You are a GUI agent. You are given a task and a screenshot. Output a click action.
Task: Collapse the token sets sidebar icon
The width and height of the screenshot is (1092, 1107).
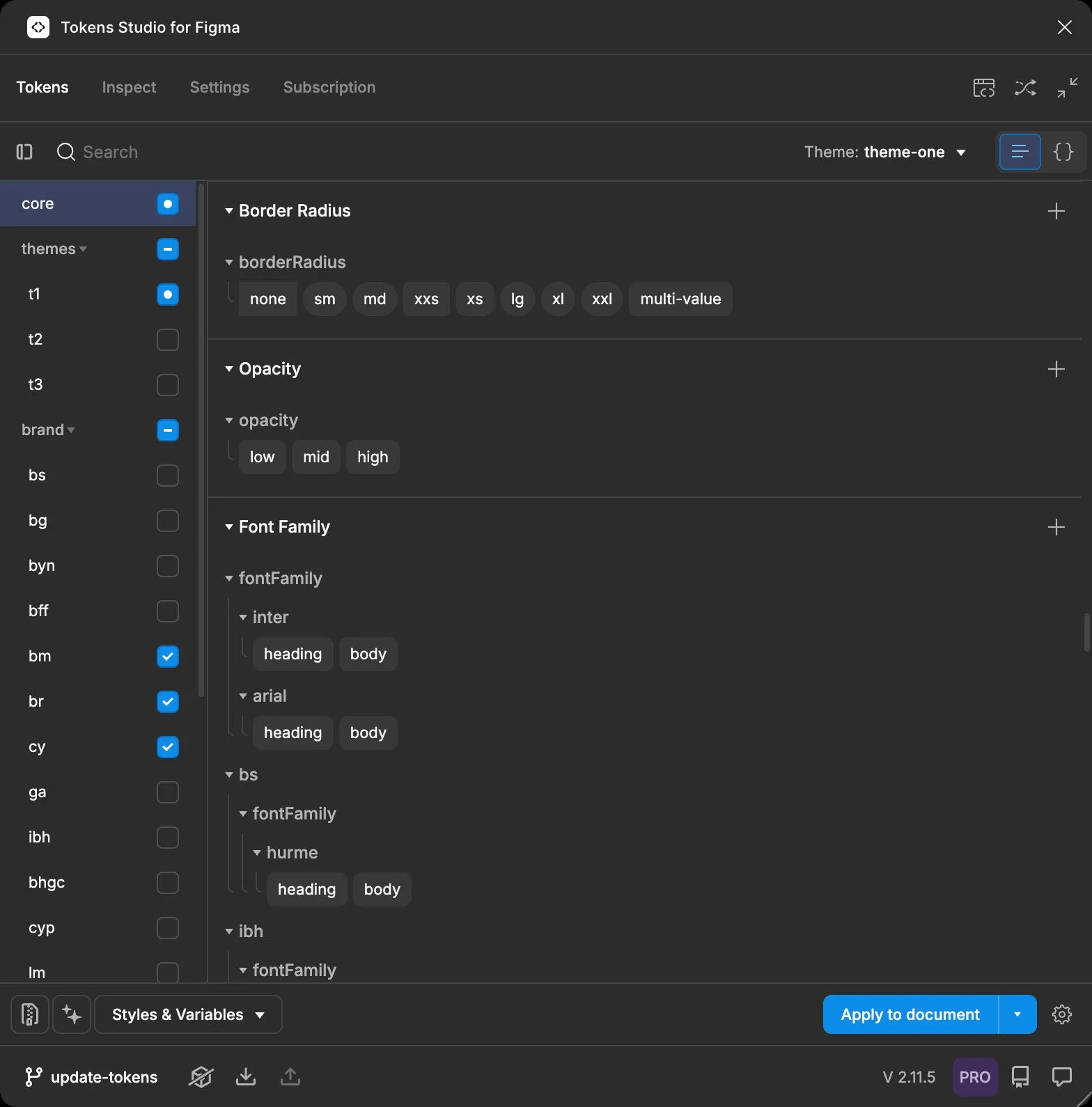tap(24, 152)
